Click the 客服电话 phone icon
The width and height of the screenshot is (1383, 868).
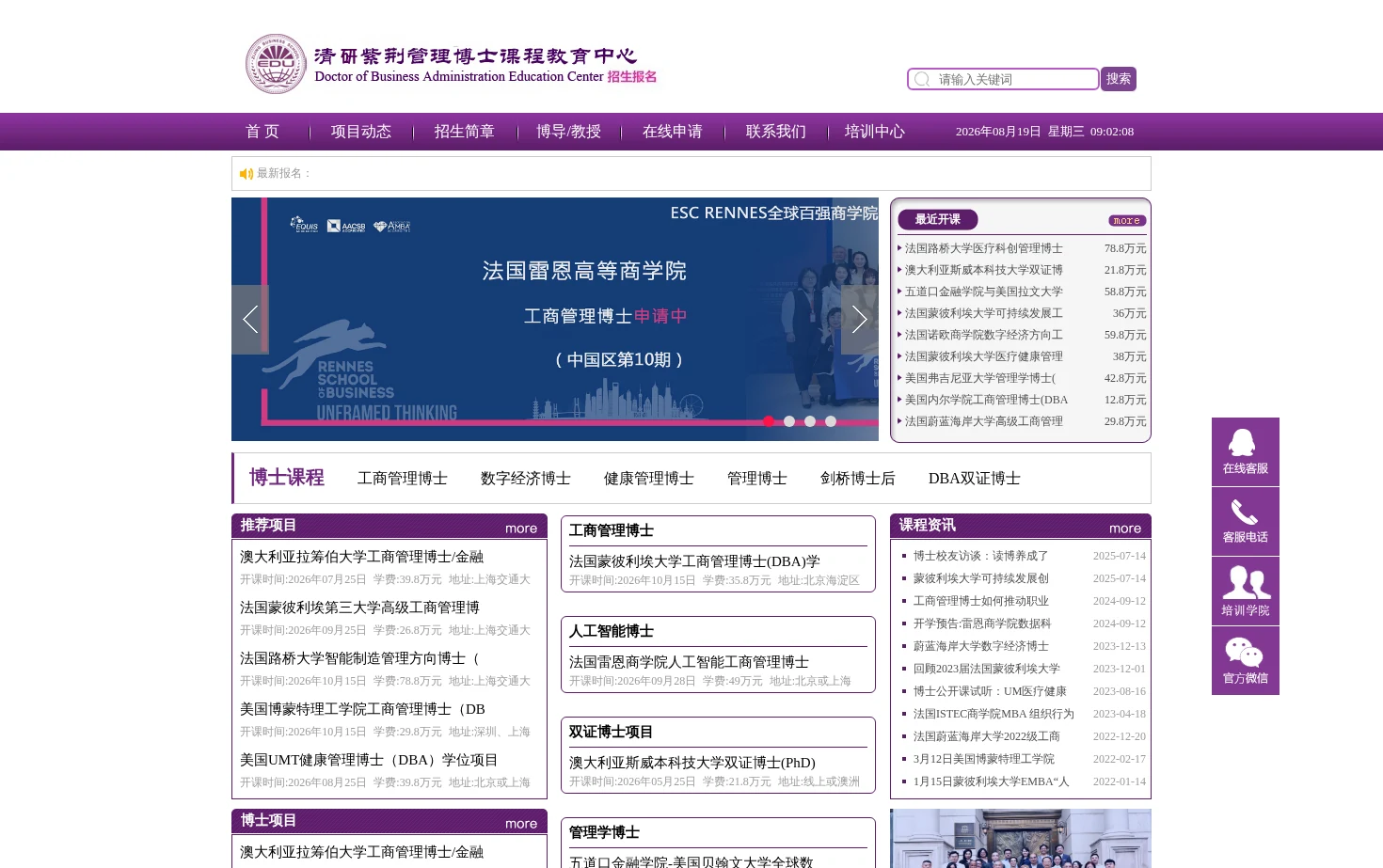pyautogui.click(x=1245, y=521)
